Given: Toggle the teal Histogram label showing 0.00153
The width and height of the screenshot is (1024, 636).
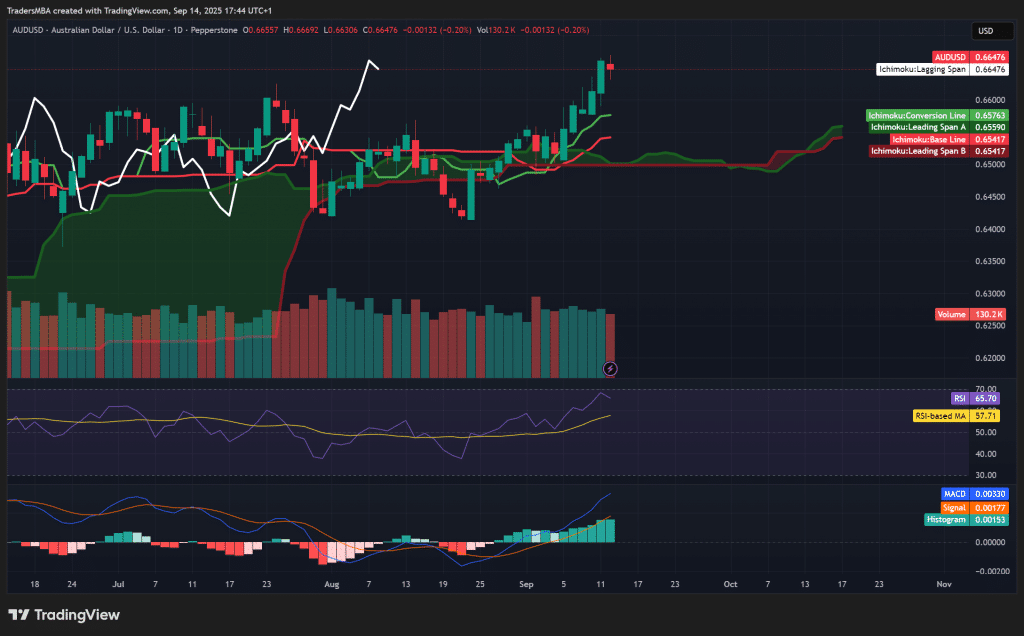Looking at the screenshot, I should (x=964, y=520).
